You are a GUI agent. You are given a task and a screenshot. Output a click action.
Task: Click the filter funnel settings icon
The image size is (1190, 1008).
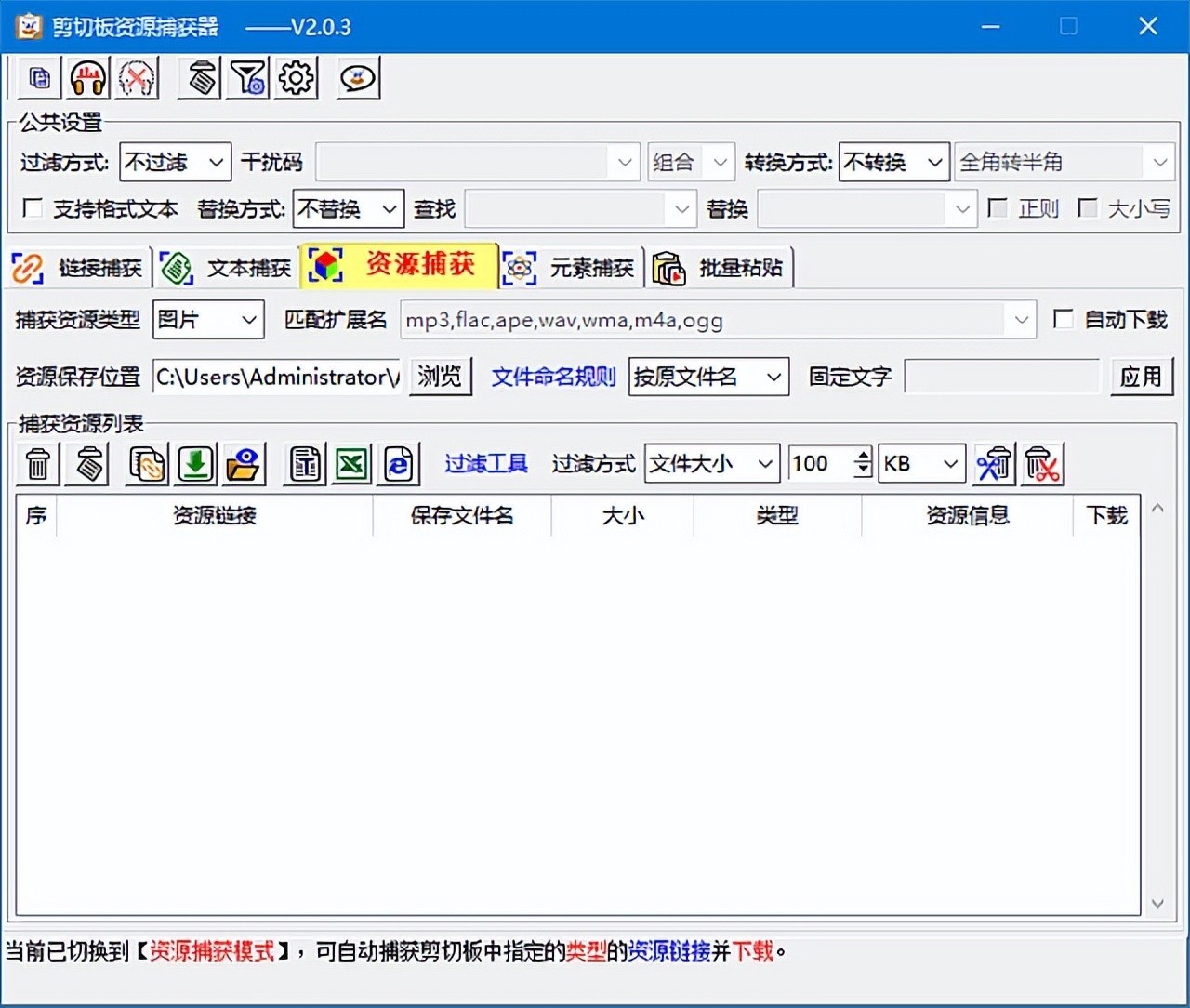pyautogui.click(x=248, y=78)
